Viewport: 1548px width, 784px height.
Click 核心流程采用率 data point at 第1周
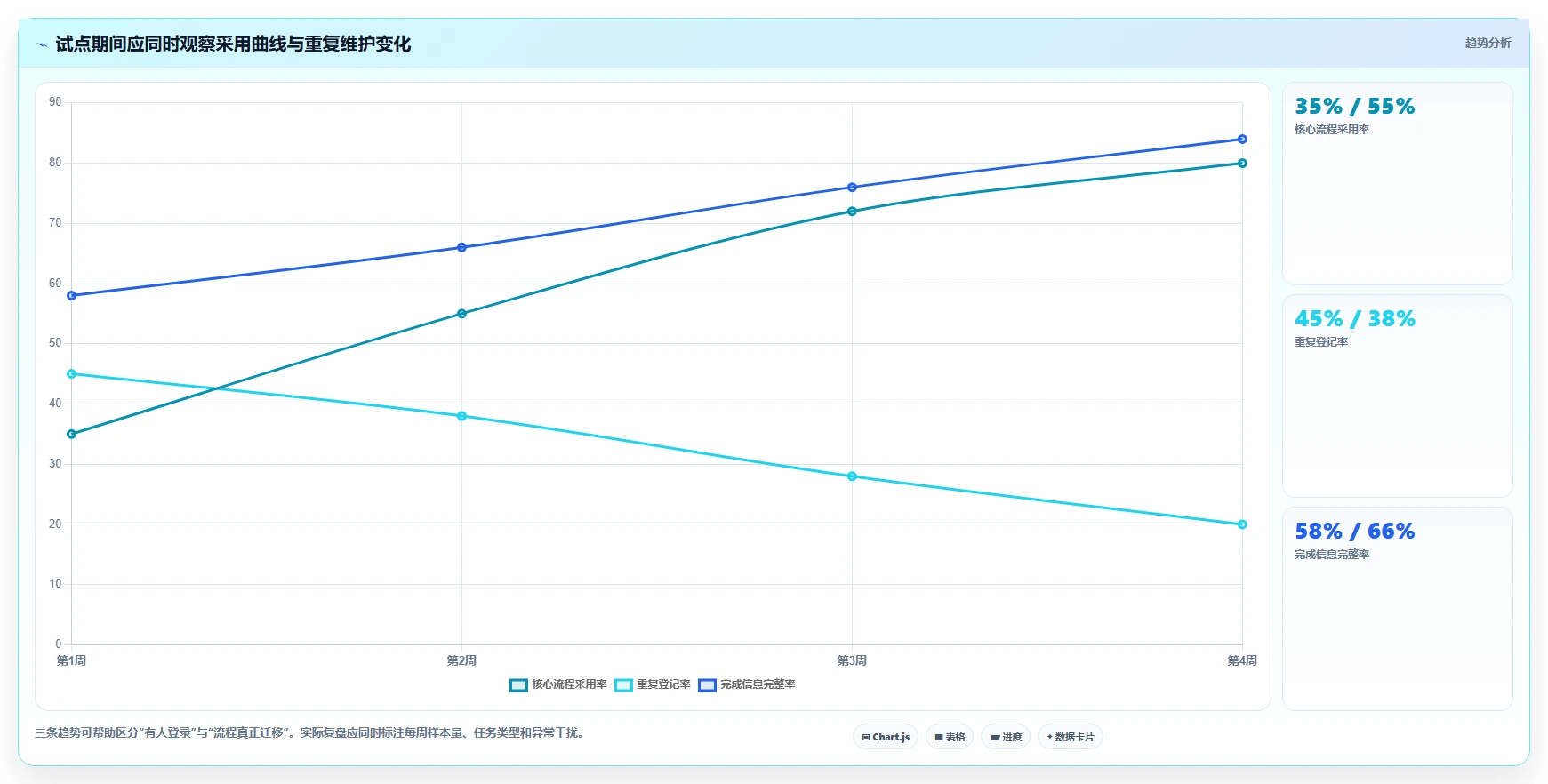pyautogui.click(x=71, y=435)
